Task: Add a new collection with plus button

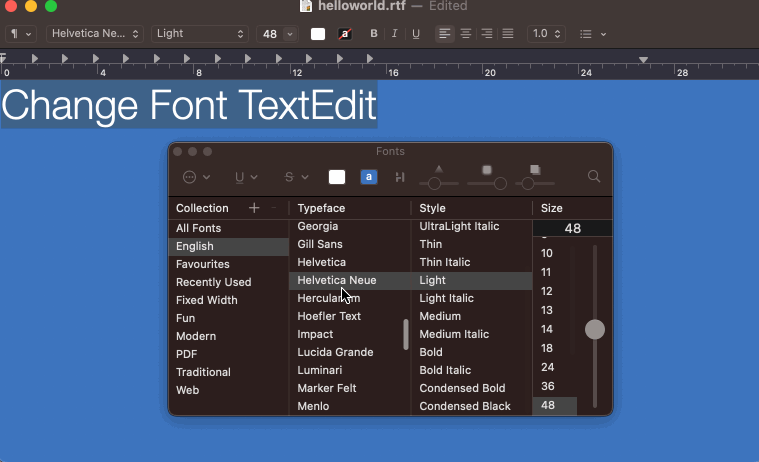Action: pyautogui.click(x=254, y=208)
